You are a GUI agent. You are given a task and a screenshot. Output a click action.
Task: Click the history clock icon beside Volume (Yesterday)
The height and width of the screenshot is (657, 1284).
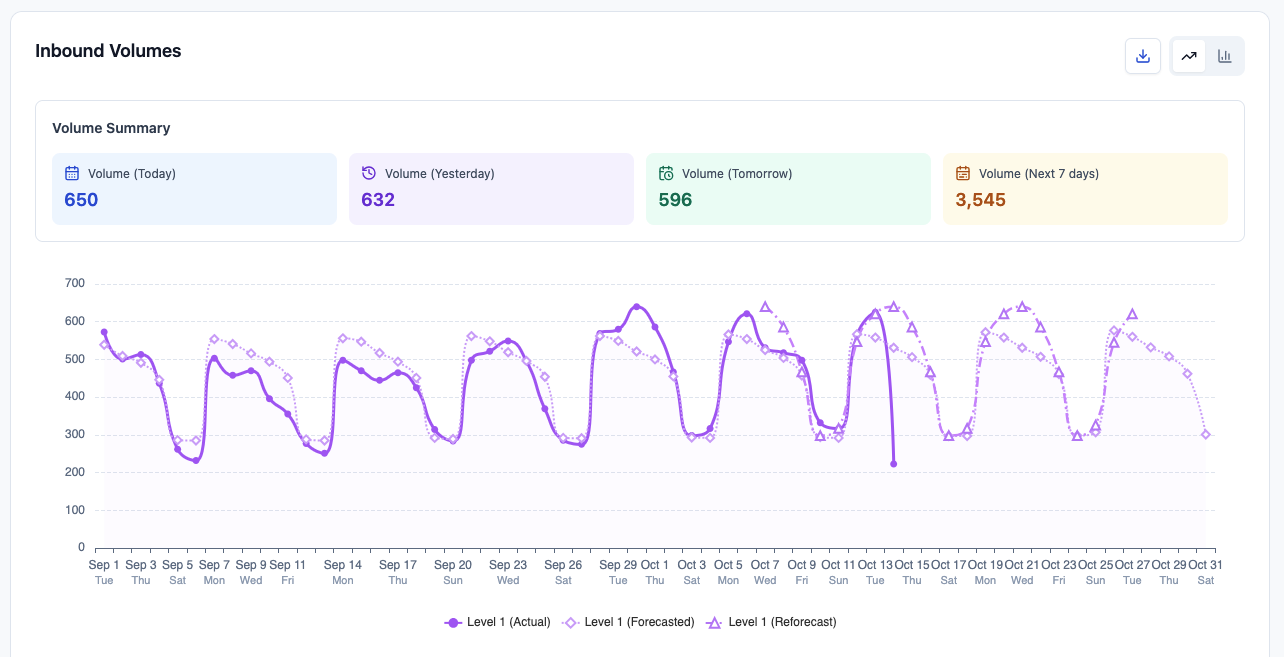(x=369, y=173)
